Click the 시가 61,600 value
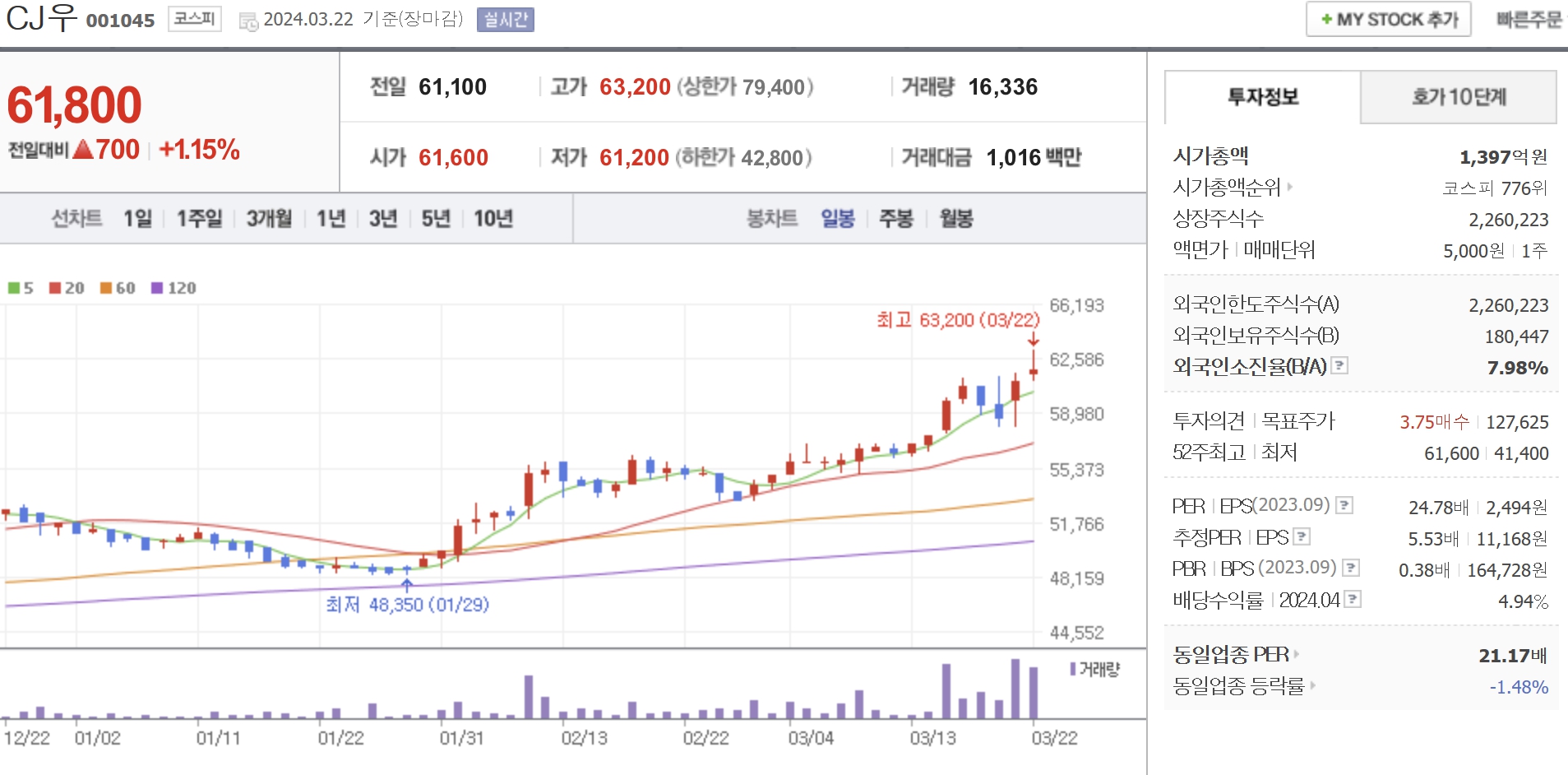1568x775 pixels. click(x=453, y=157)
